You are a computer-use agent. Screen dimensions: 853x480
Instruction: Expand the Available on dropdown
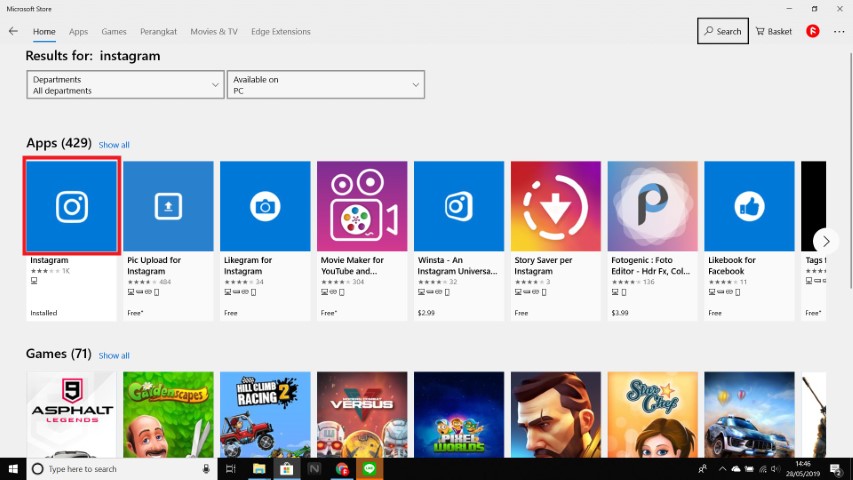click(326, 84)
